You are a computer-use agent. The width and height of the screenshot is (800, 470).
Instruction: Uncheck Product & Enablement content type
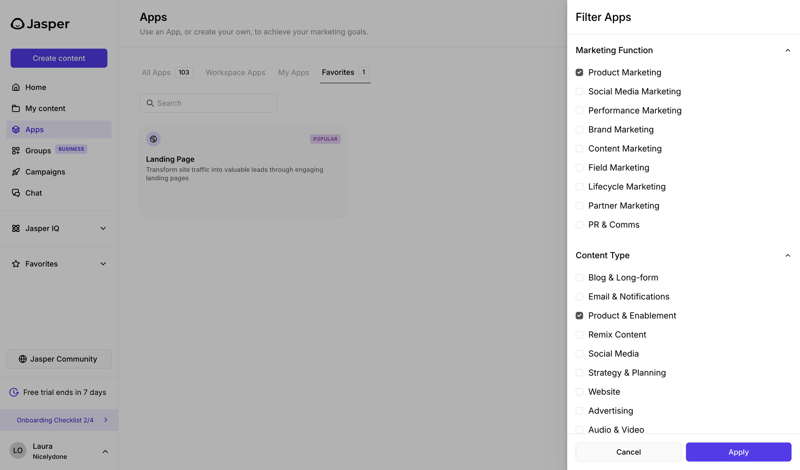579,315
